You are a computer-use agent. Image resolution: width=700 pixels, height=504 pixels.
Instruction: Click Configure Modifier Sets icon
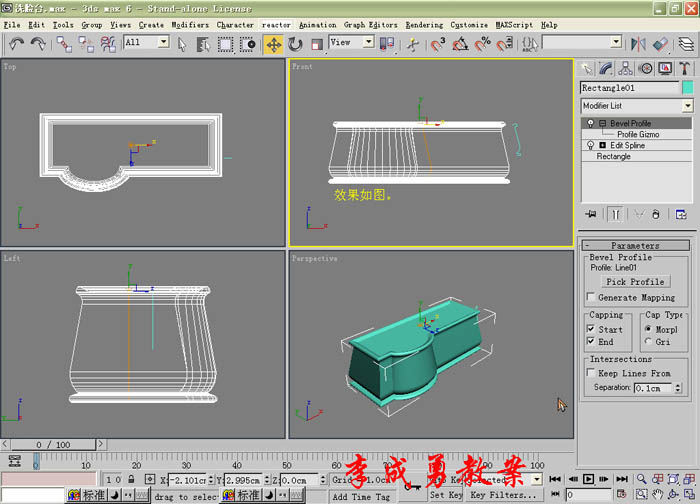(x=681, y=214)
